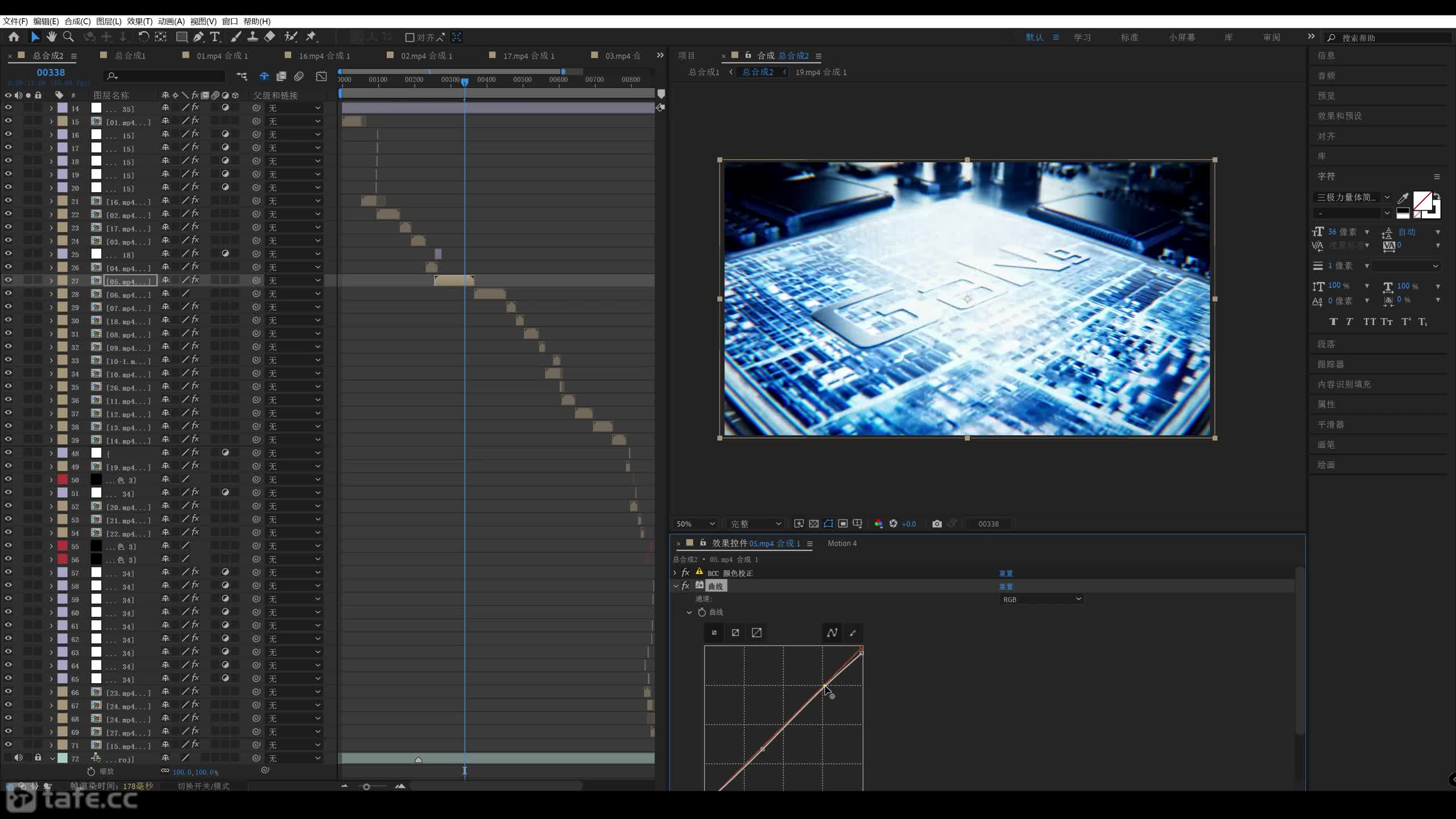Click the snapshot camera icon in viewer
Screen dimensions: 1456x819
937,524
